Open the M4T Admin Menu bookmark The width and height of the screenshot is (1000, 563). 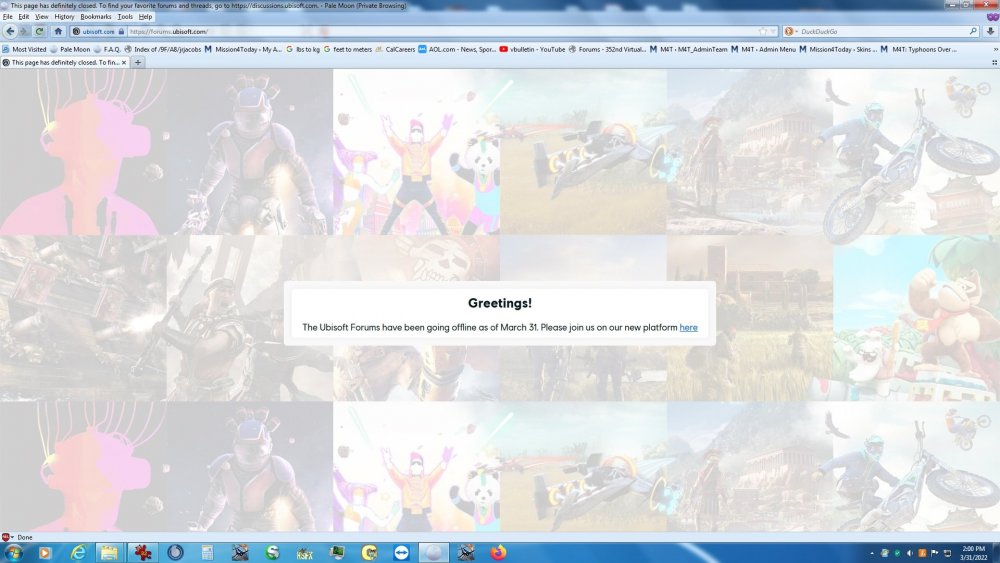(763, 49)
